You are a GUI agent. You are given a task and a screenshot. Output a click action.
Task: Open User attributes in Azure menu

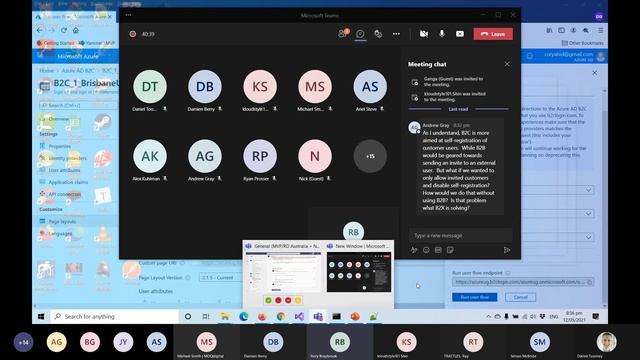click(x=64, y=170)
